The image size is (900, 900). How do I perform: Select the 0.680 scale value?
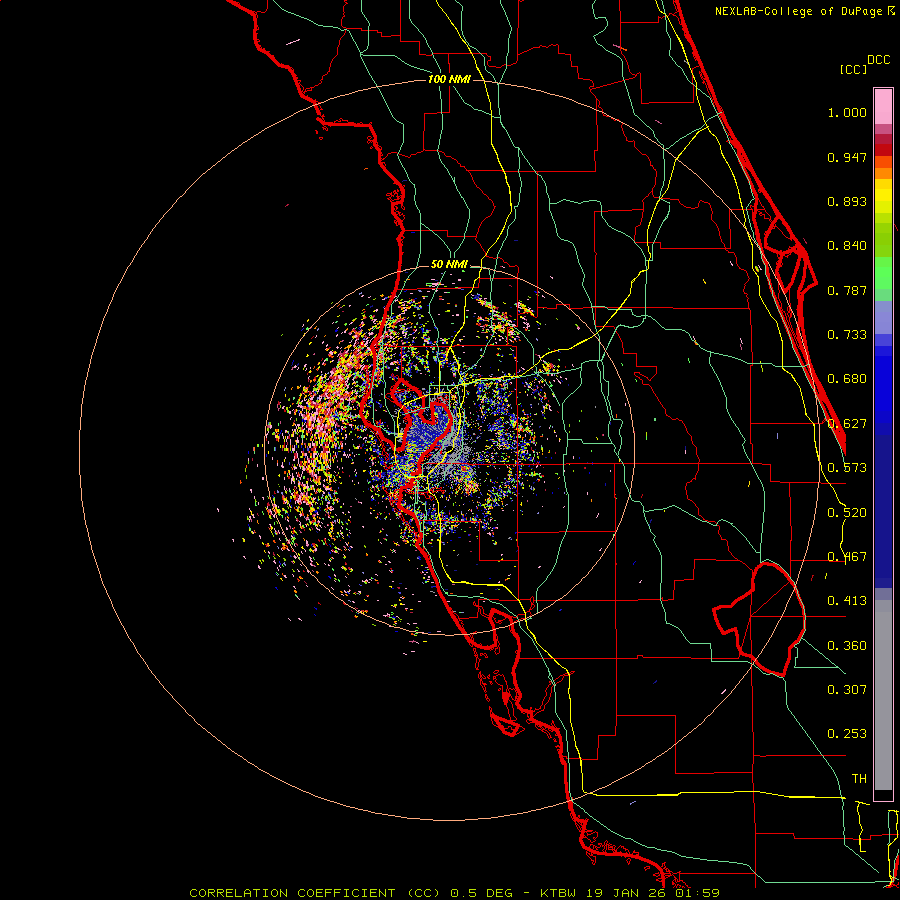[x=847, y=379]
